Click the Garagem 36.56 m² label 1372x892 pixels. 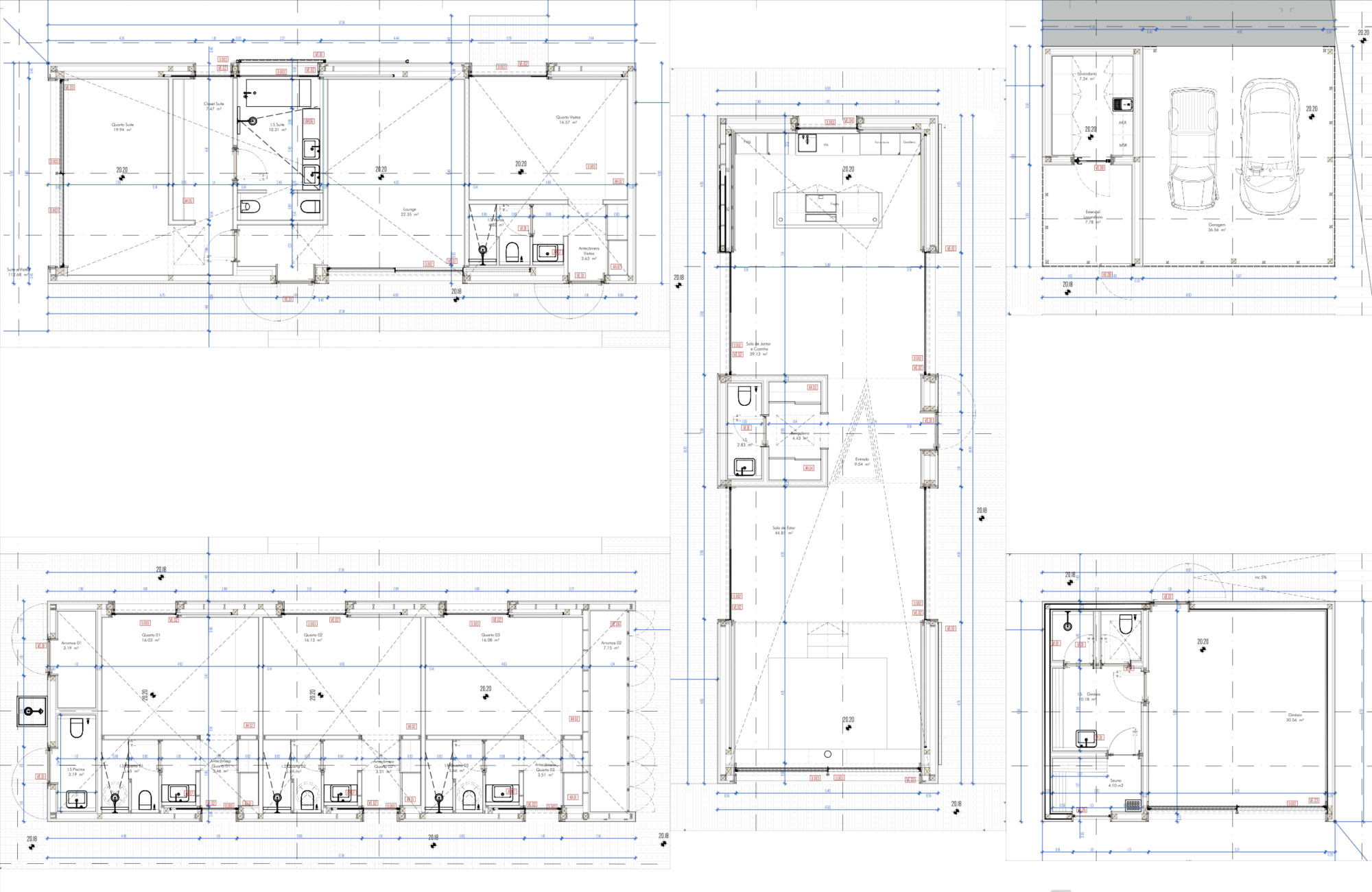click(1216, 227)
